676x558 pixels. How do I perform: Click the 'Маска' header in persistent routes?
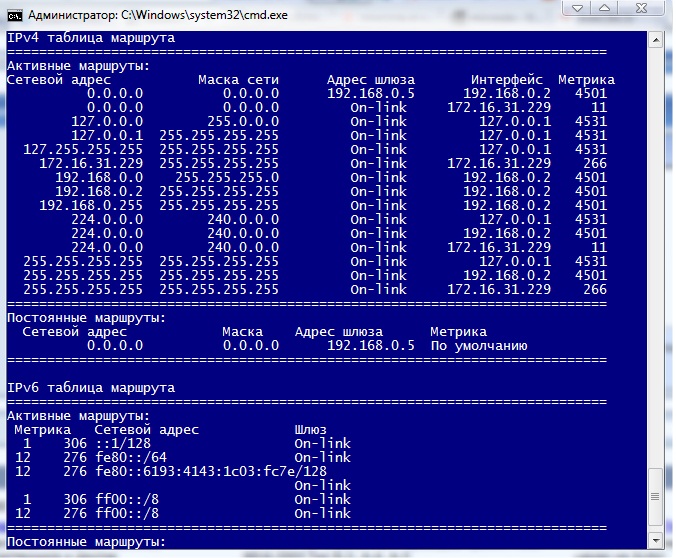pyautogui.click(x=242, y=332)
